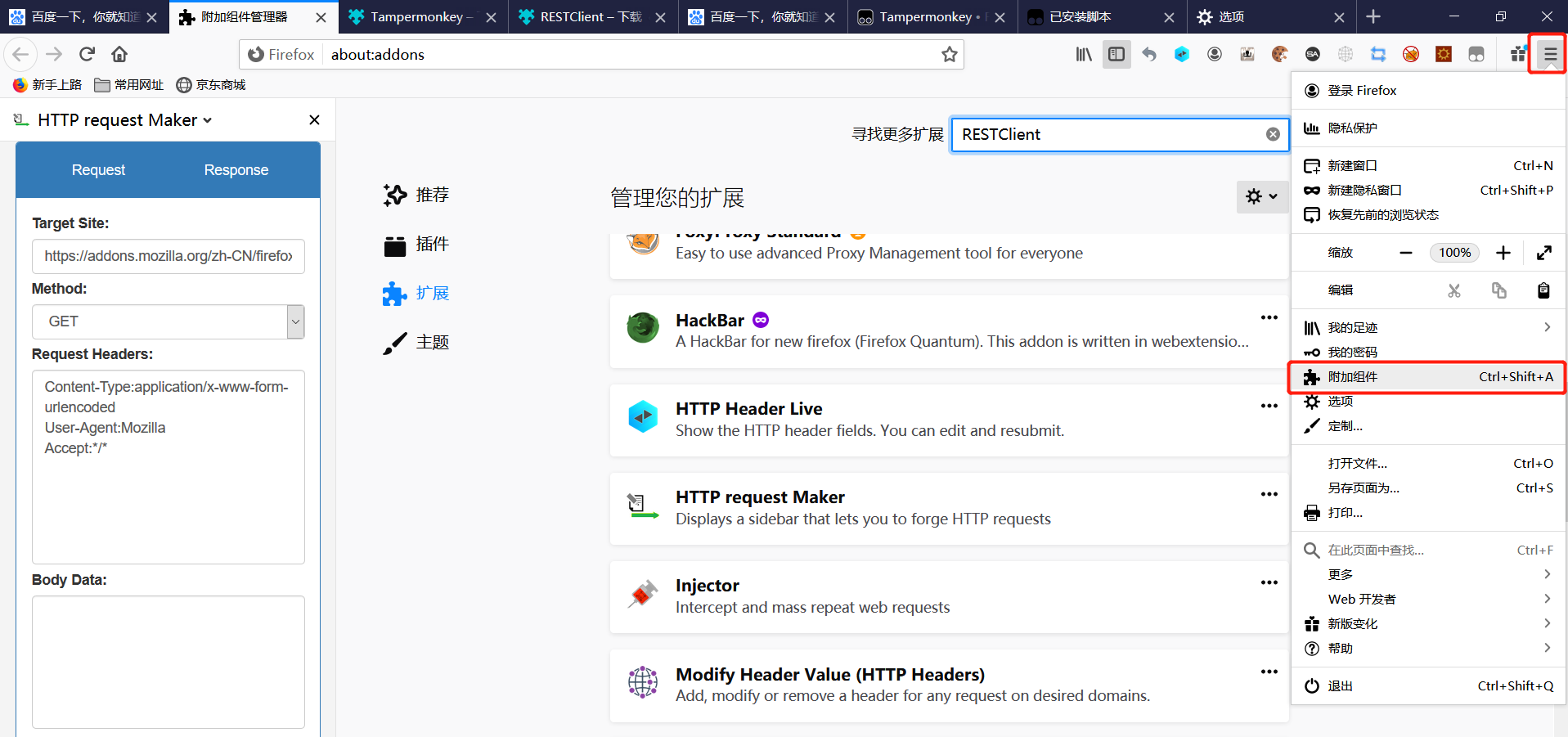Expand the 我的足迹 submenu
1568x737 pixels.
(1427, 327)
